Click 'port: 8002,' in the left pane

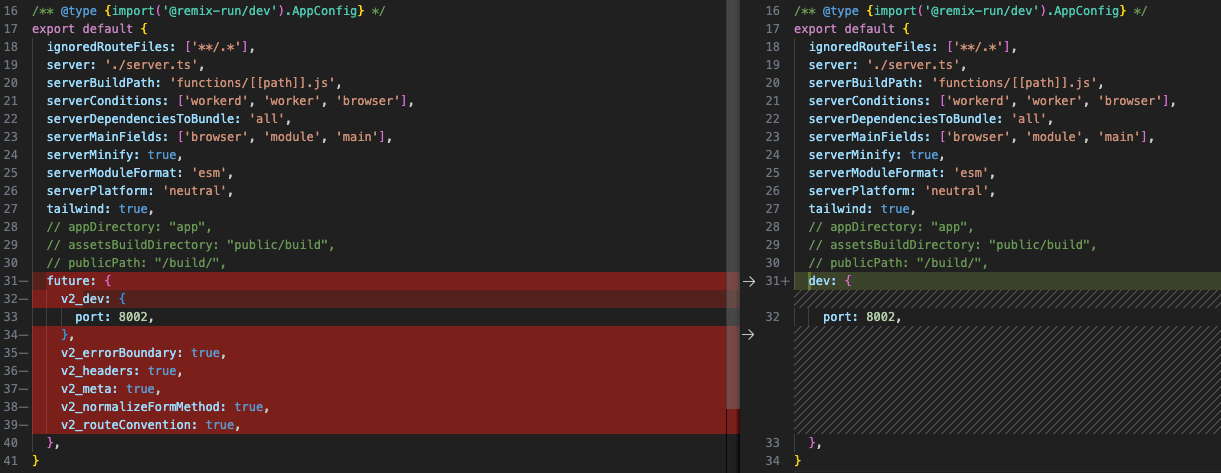point(114,317)
